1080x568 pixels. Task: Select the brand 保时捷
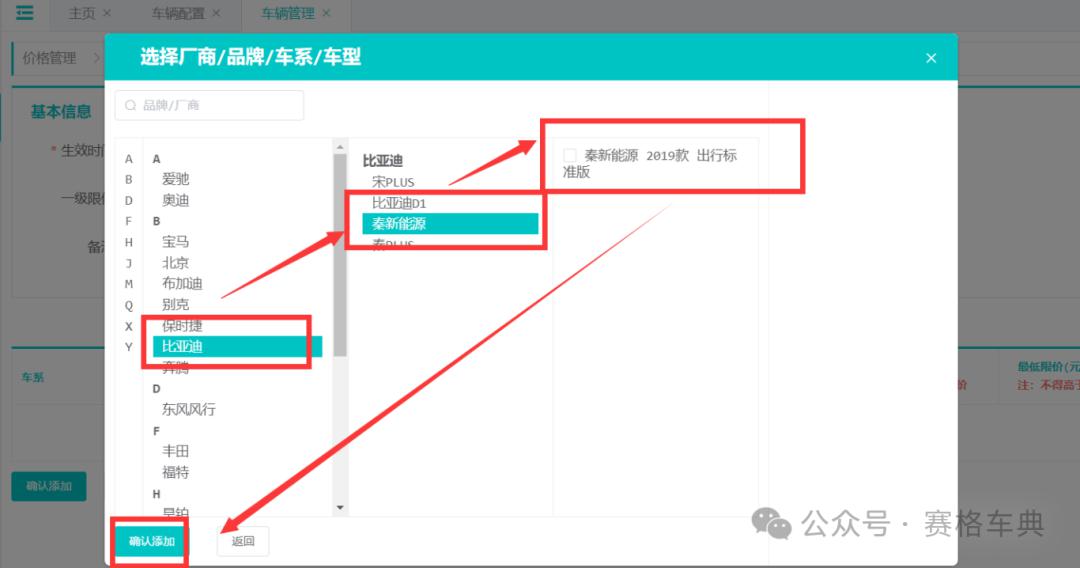[183, 325]
